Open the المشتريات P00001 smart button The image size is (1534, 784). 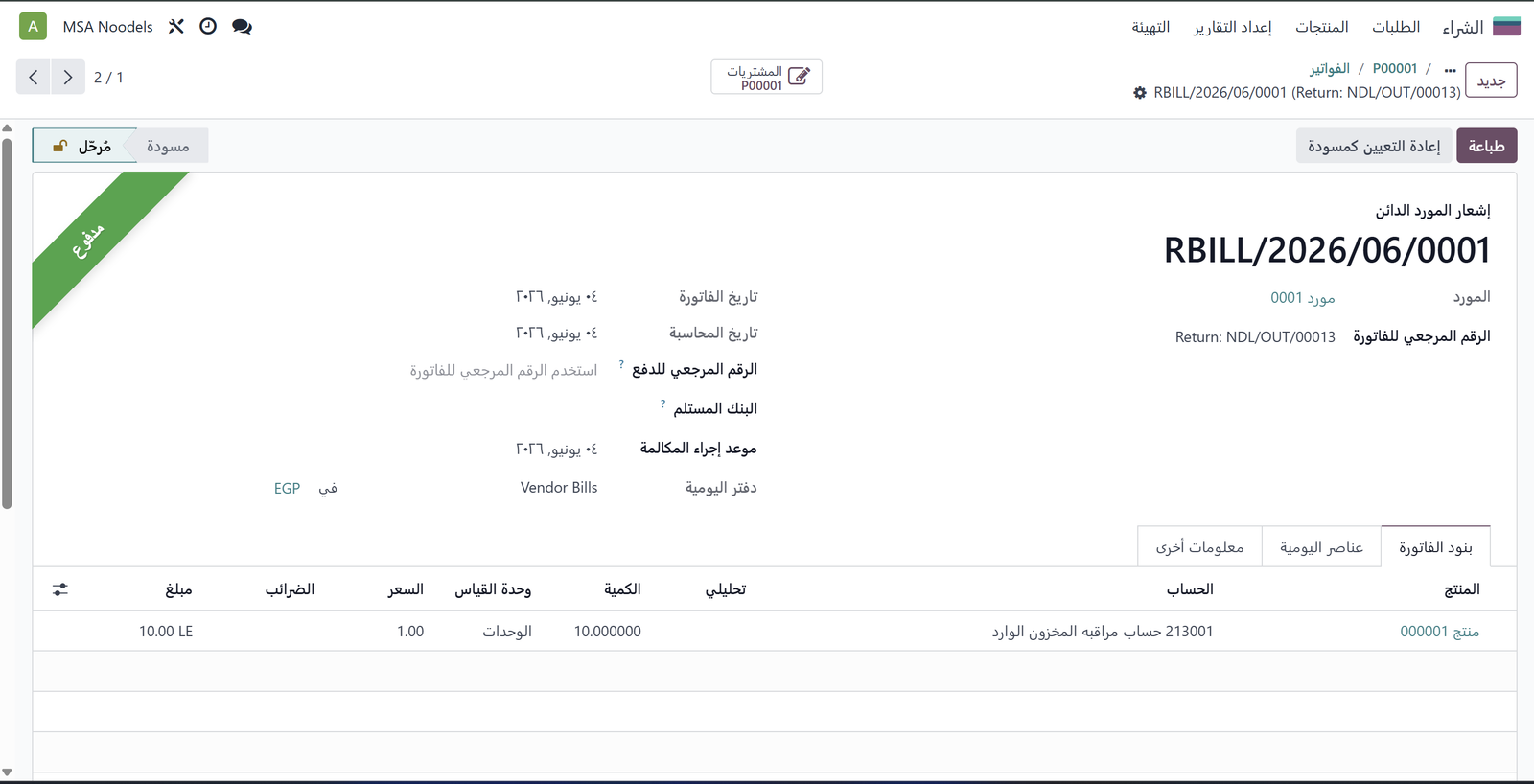[x=766, y=78]
